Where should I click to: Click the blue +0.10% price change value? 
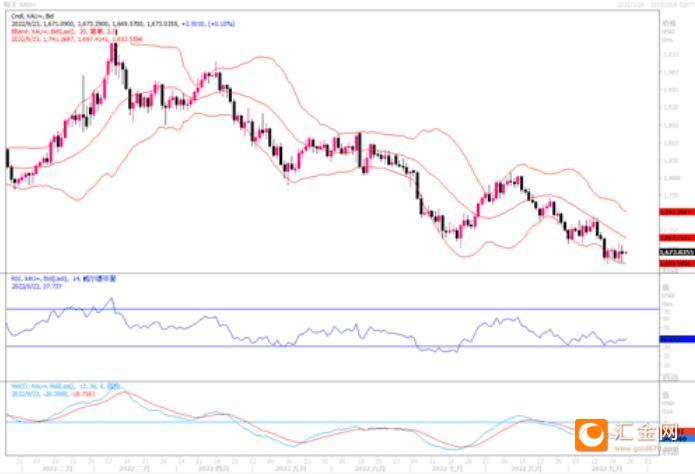(221, 24)
